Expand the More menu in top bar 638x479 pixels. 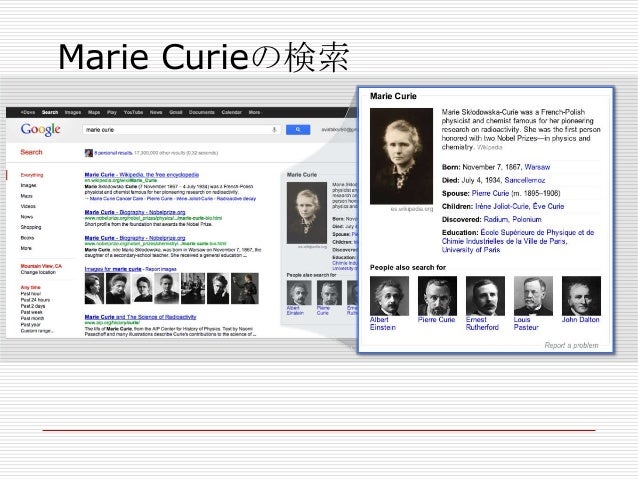[254, 112]
